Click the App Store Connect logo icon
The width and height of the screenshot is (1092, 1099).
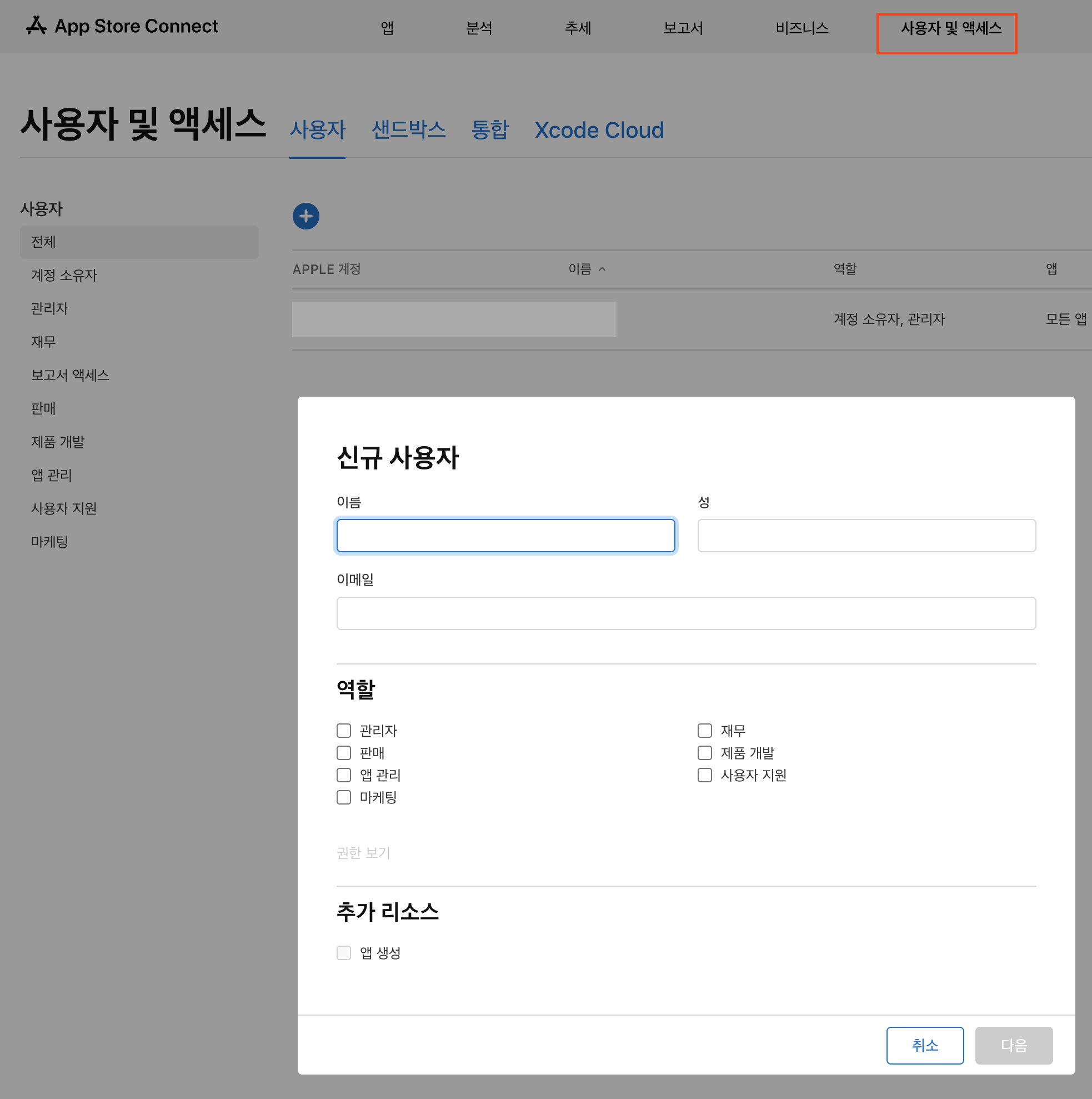(x=37, y=26)
